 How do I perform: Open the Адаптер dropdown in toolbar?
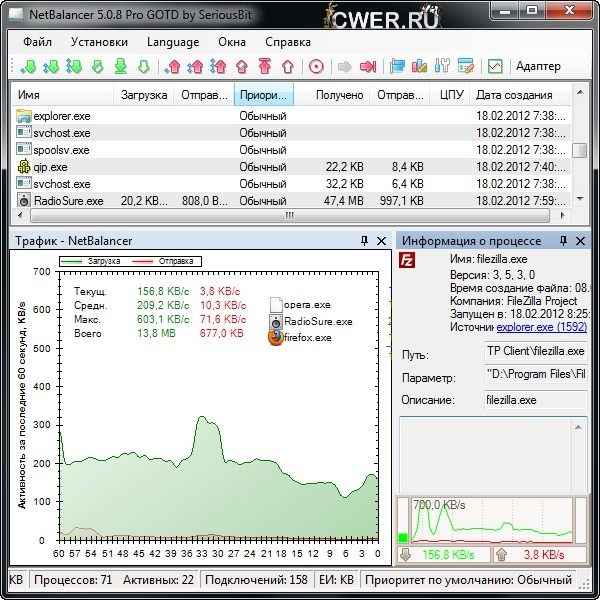point(538,67)
